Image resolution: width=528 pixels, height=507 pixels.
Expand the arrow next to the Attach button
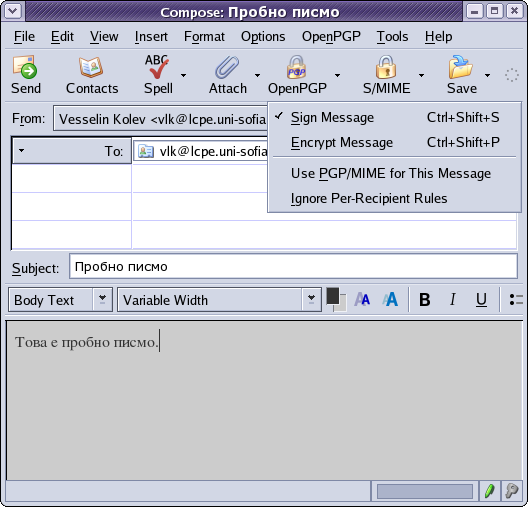257,75
